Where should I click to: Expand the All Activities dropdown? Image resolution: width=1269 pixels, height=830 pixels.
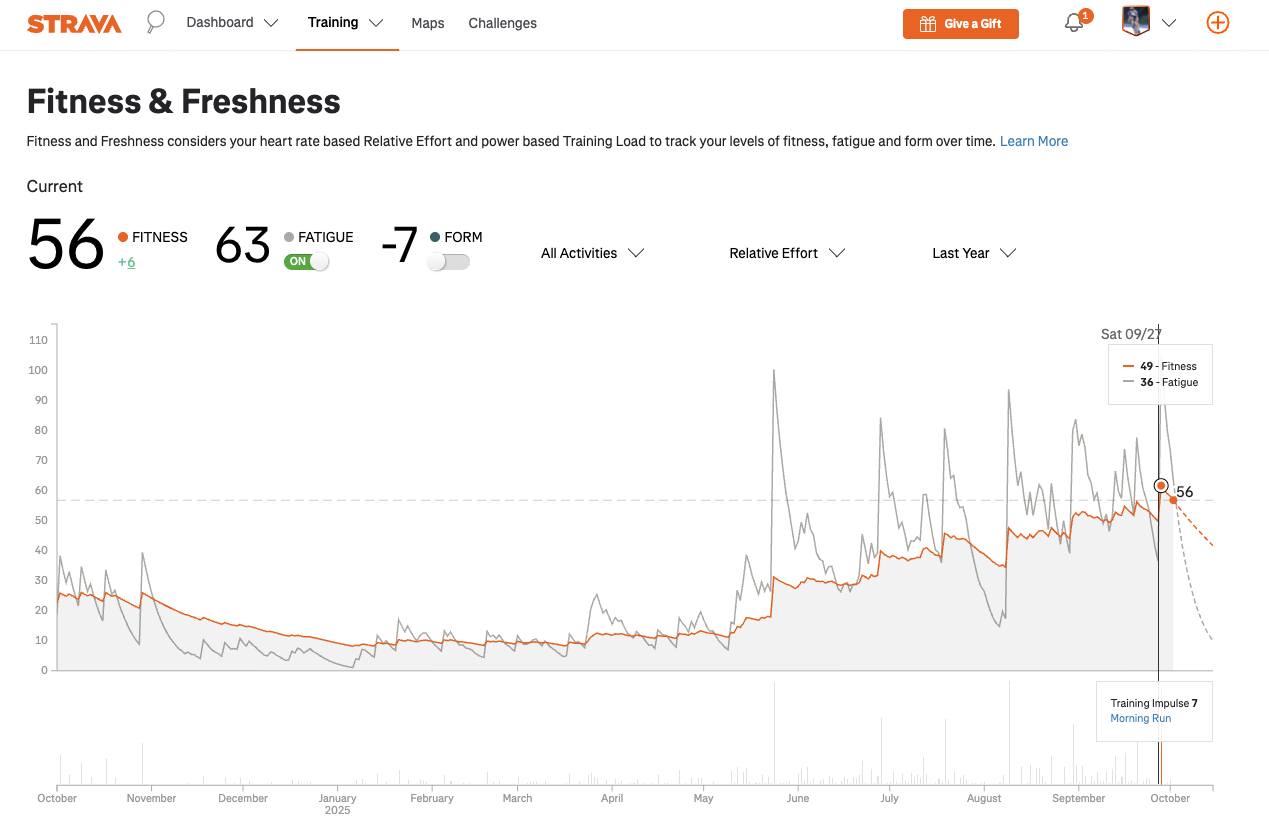pos(592,253)
